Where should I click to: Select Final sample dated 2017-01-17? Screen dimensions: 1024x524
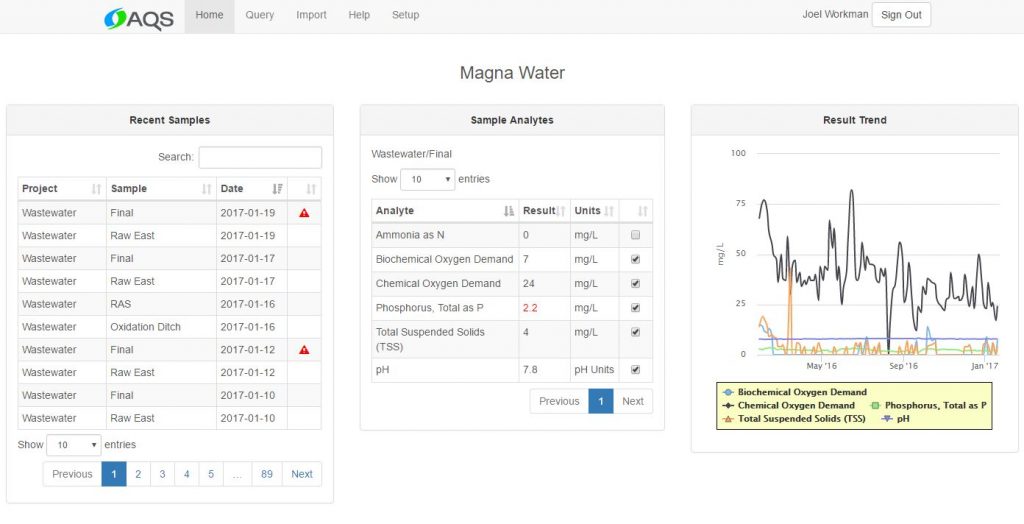point(170,259)
